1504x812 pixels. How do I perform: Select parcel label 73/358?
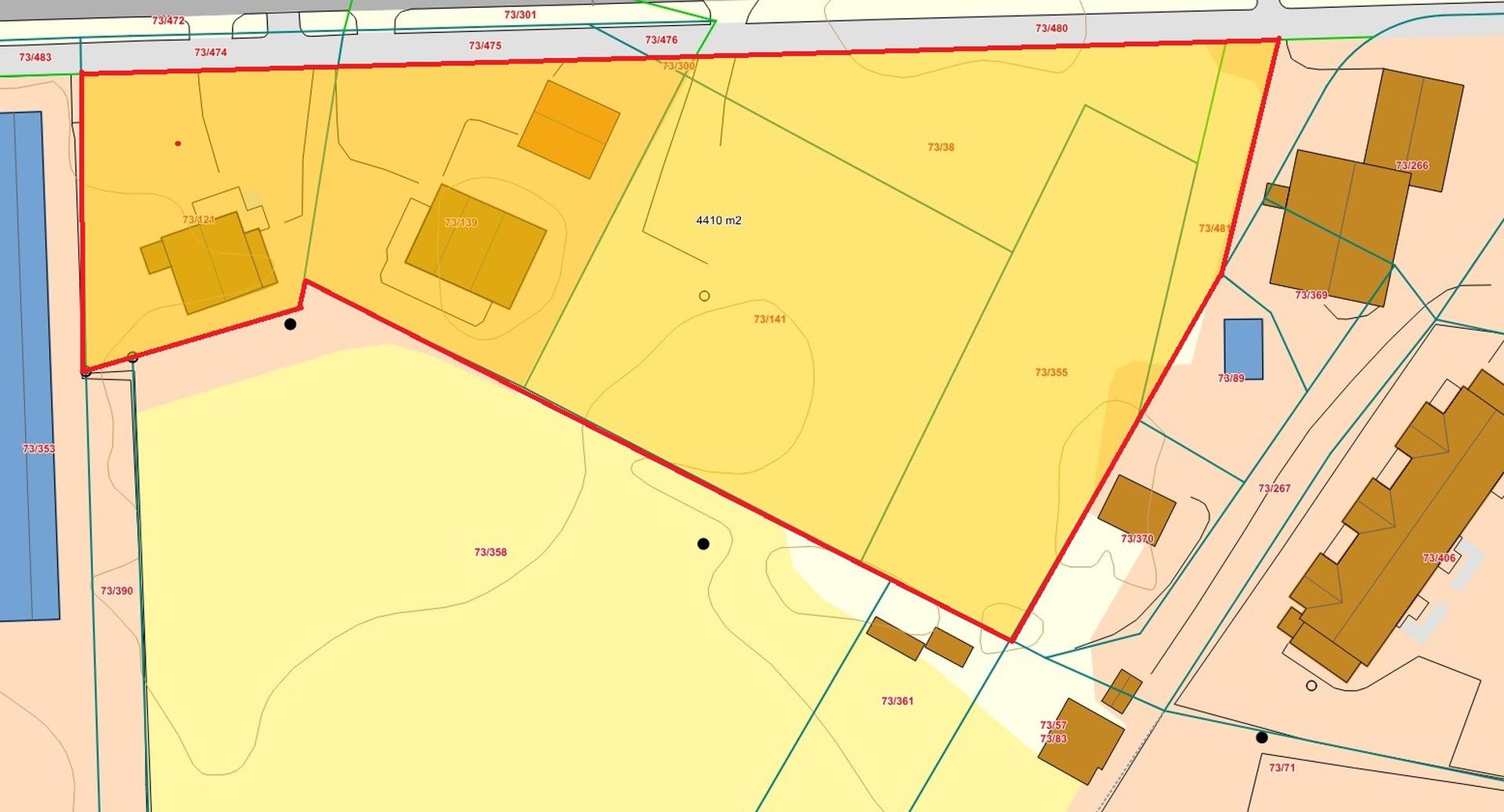[x=490, y=552]
